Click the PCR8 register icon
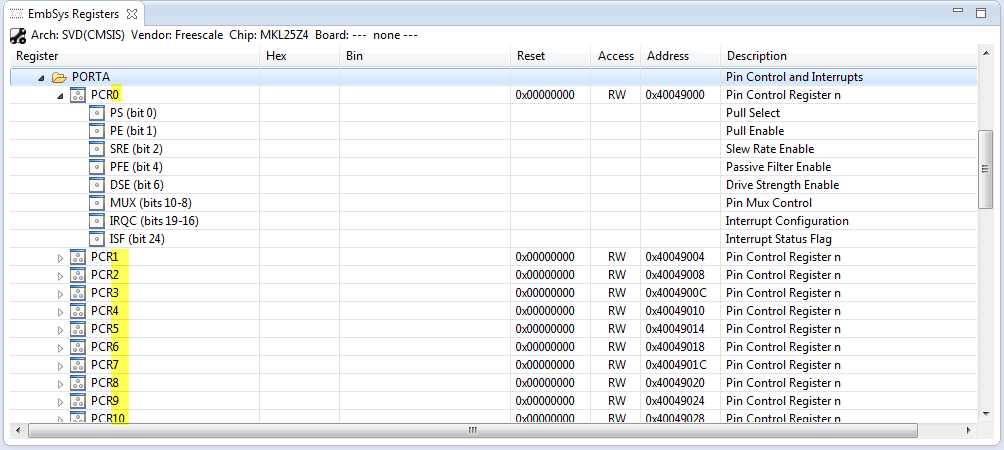Viewport: 1004px width, 450px height. click(78, 383)
